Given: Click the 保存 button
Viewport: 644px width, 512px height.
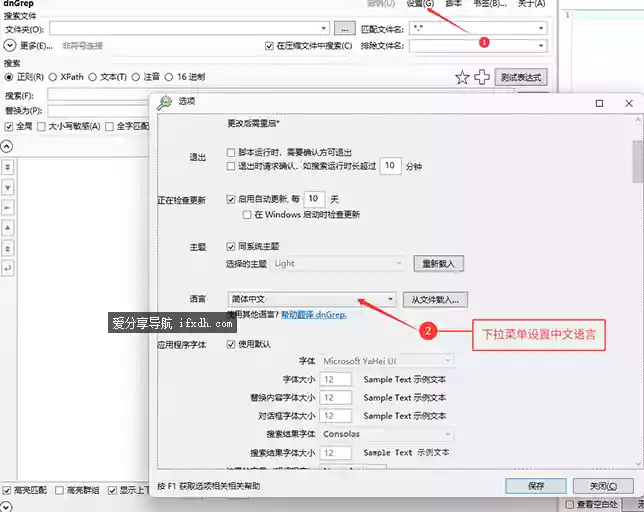Looking at the screenshot, I should 536,486.
